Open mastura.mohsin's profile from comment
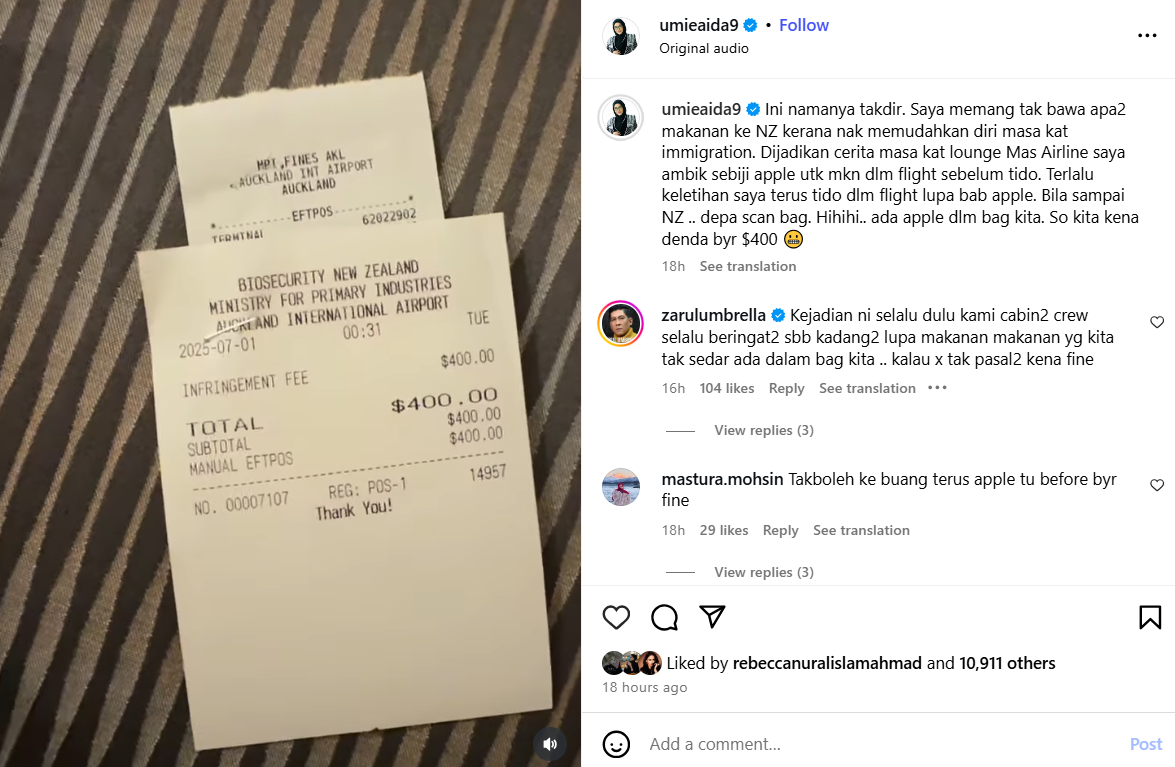1175x767 pixels. [x=722, y=479]
